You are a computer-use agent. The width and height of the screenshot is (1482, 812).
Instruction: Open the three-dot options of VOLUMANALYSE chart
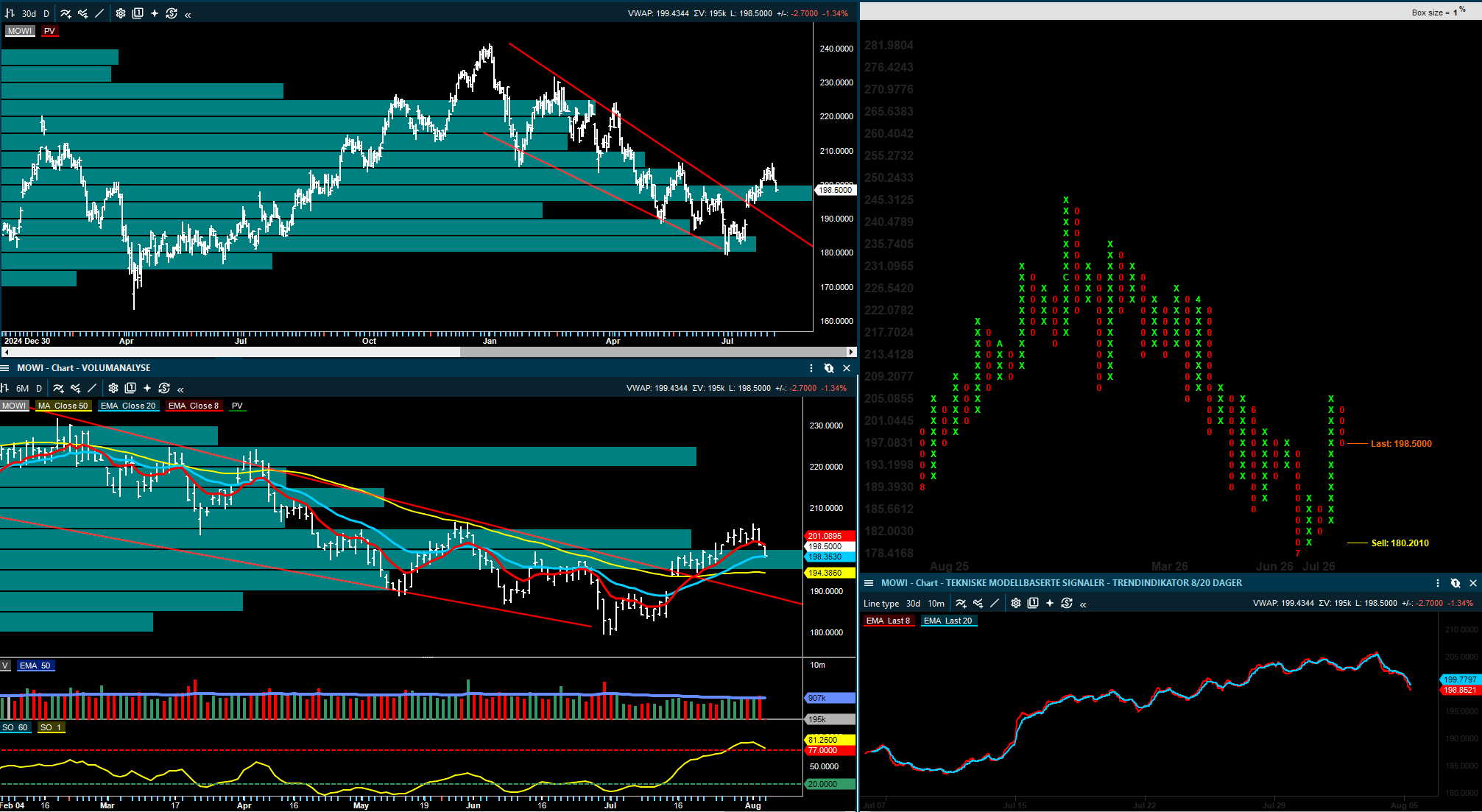coord(811,368)
